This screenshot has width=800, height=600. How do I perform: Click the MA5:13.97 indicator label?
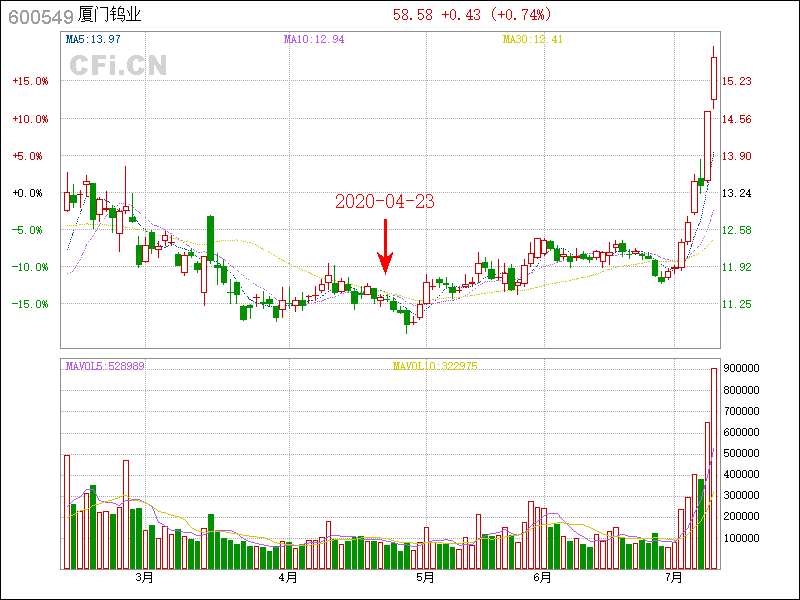click(x=93, y=39)
